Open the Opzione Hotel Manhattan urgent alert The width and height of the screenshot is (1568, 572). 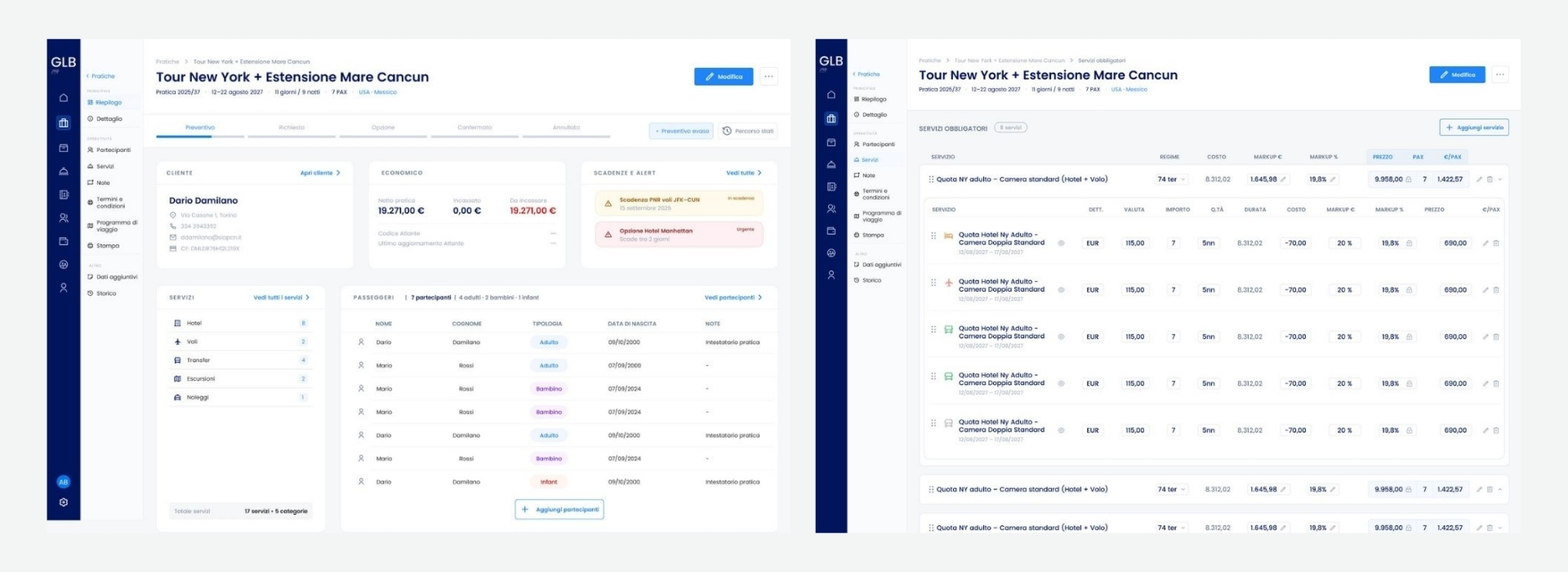tap(679, 235)
